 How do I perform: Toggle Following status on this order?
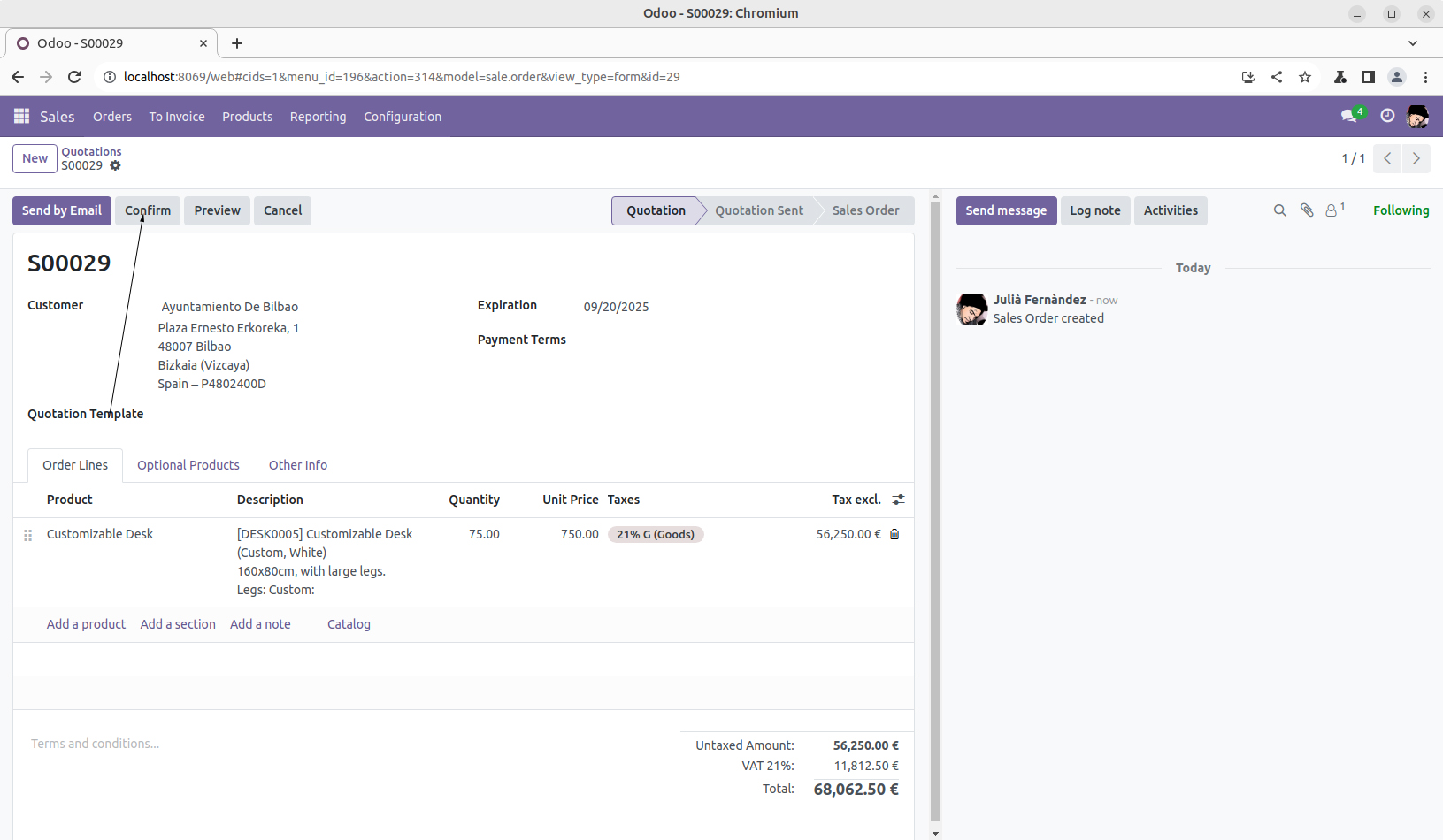(x=1401, y=210)
